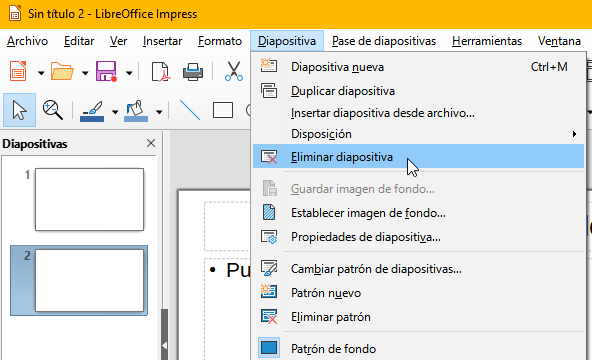Open the Line color dropdown arrow

115,112
